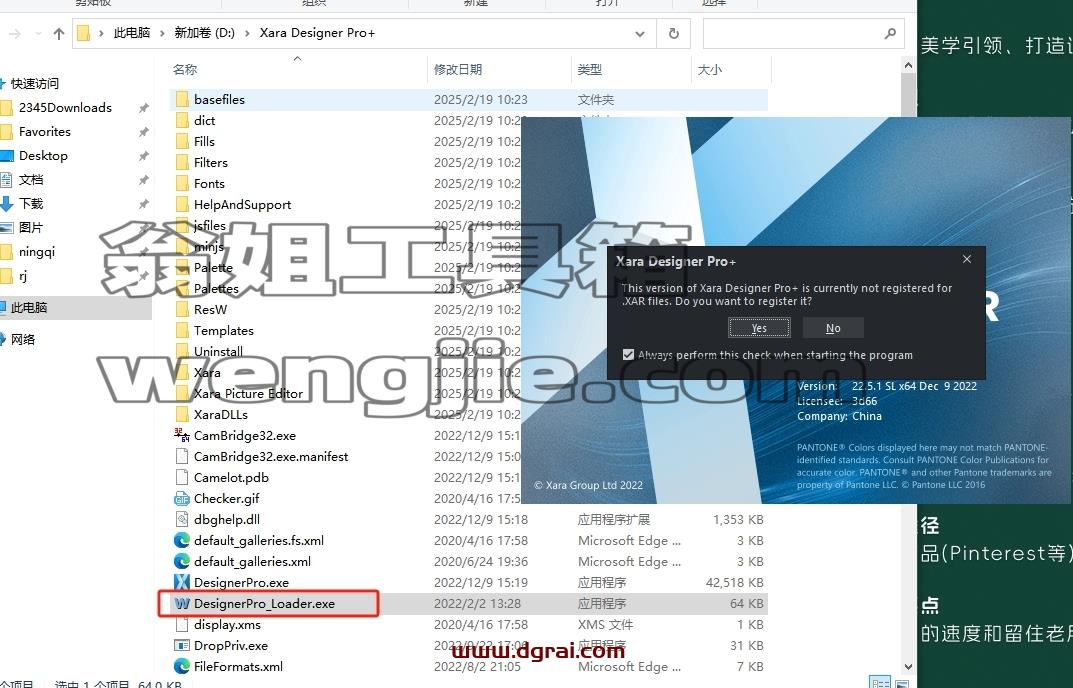Click the Fonts folder icon
1073x688 pixels.
pyautogui.click(x=181, y=183)
